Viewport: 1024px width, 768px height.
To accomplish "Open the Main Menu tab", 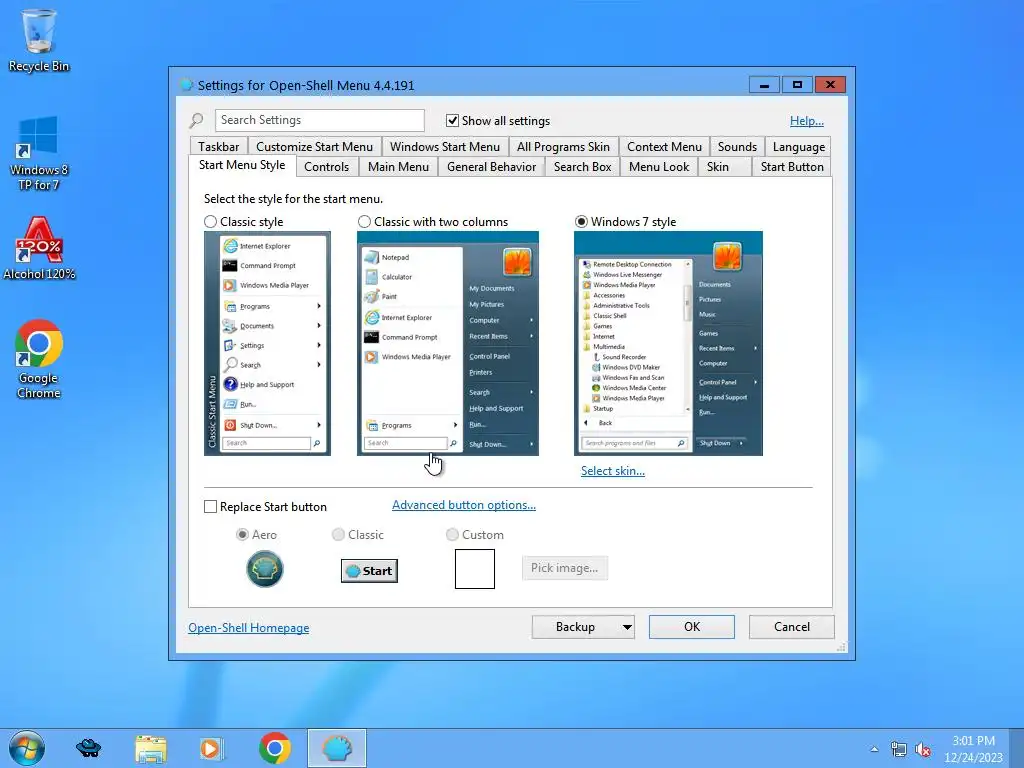I will coord(398,167).
